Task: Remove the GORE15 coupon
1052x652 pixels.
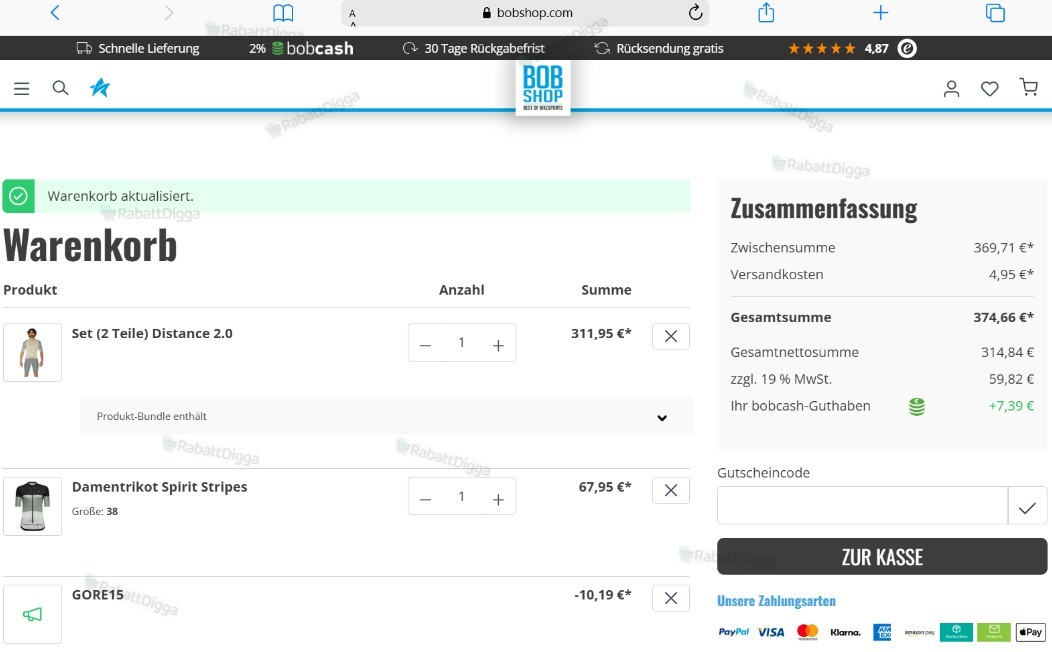Action: coord(671,598)
